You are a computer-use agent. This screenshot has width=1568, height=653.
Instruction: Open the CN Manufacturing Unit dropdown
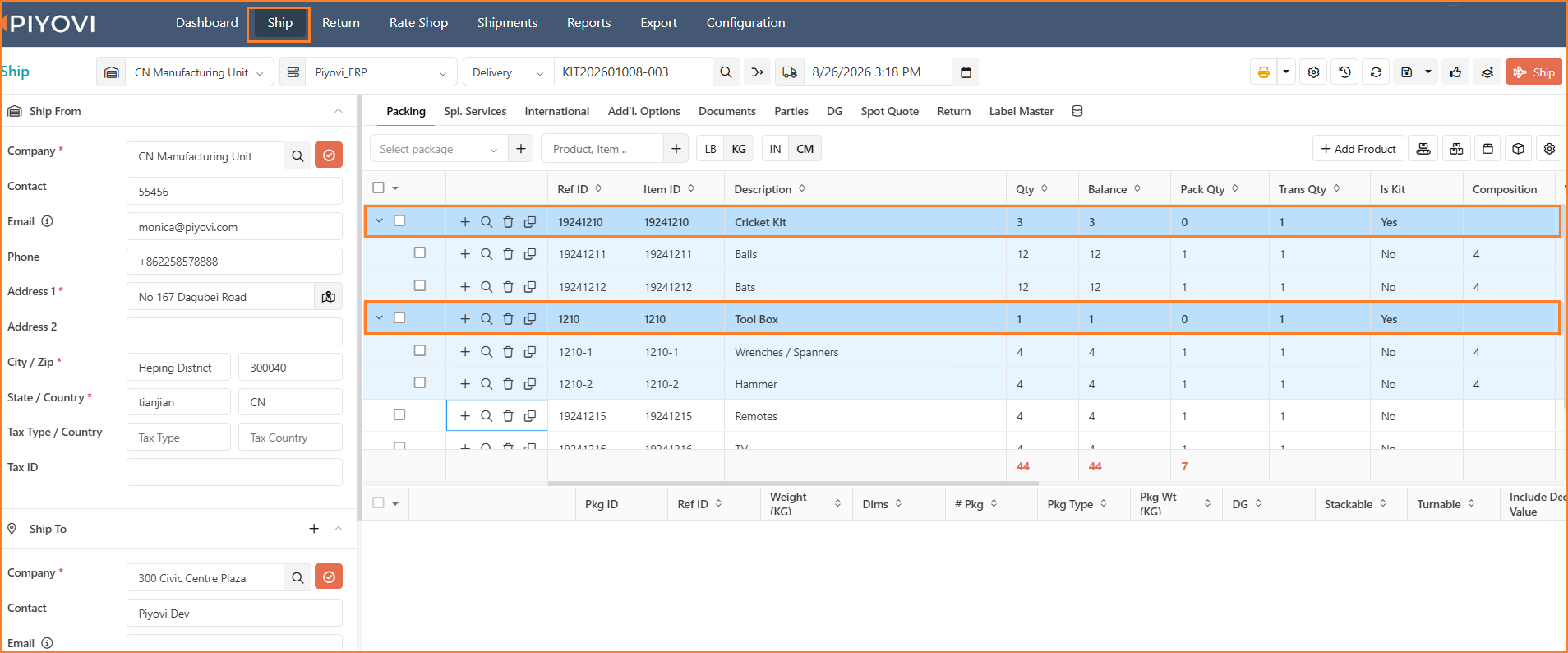tap(199, 72)
